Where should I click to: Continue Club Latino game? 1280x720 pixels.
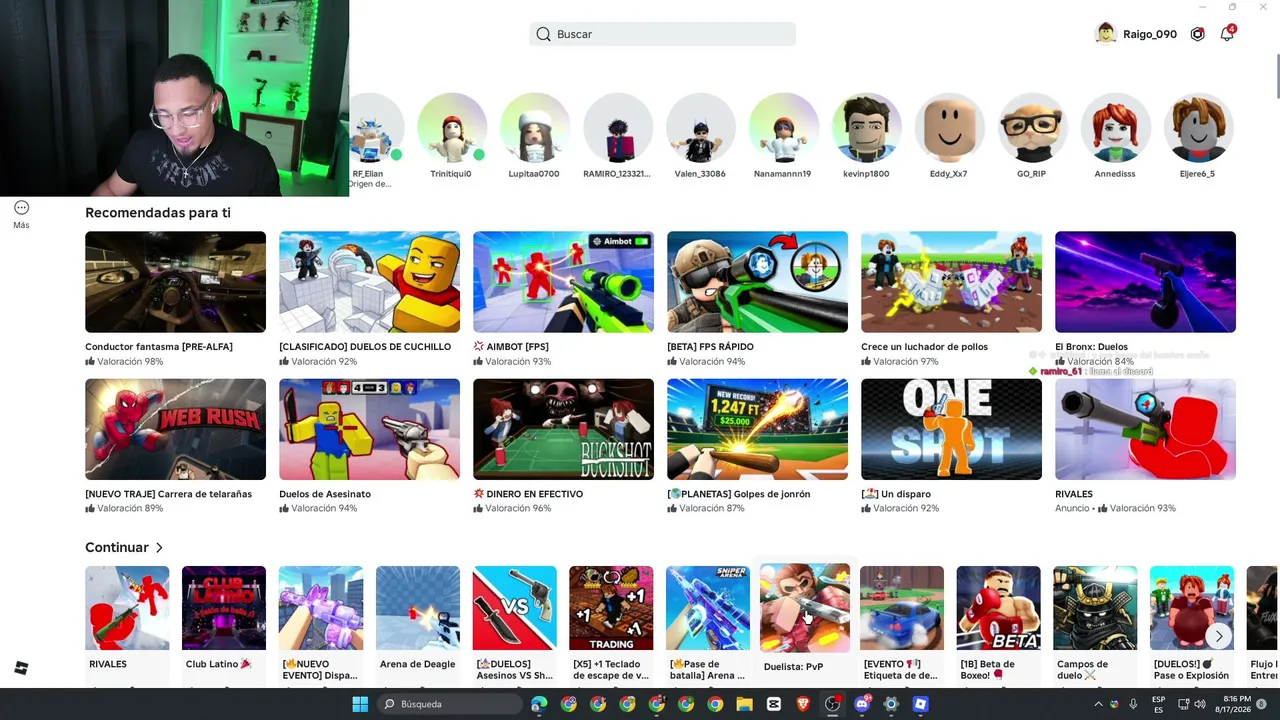pyautogui.click(x=224, y=608)
